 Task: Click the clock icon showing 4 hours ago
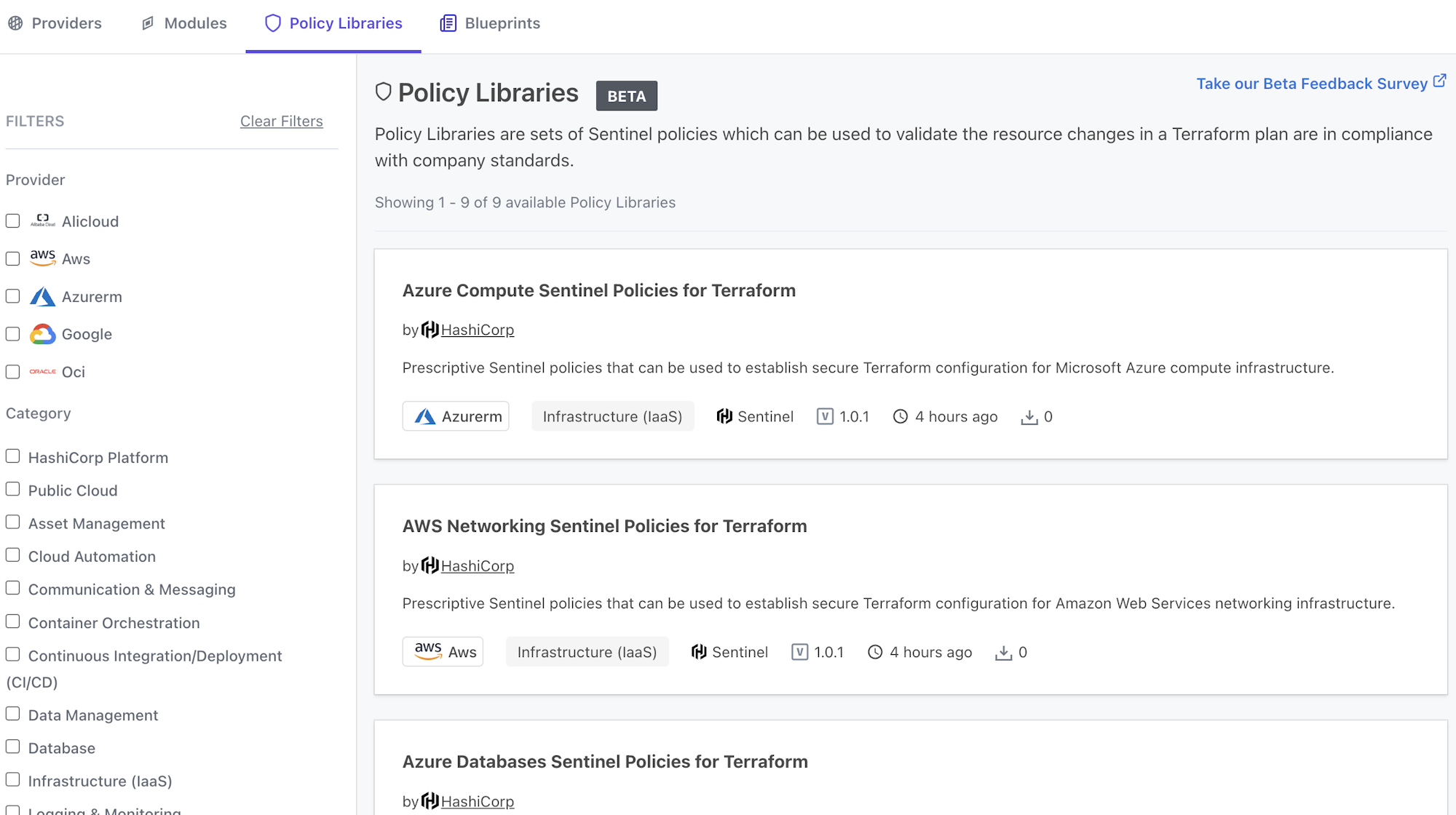coord(901,416)
